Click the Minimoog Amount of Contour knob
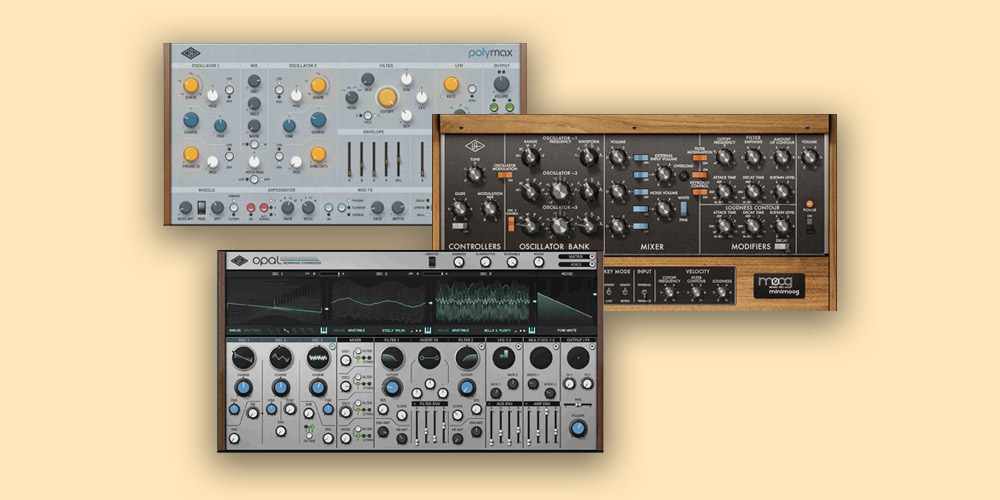The image size is (1000, 500). 782,157
